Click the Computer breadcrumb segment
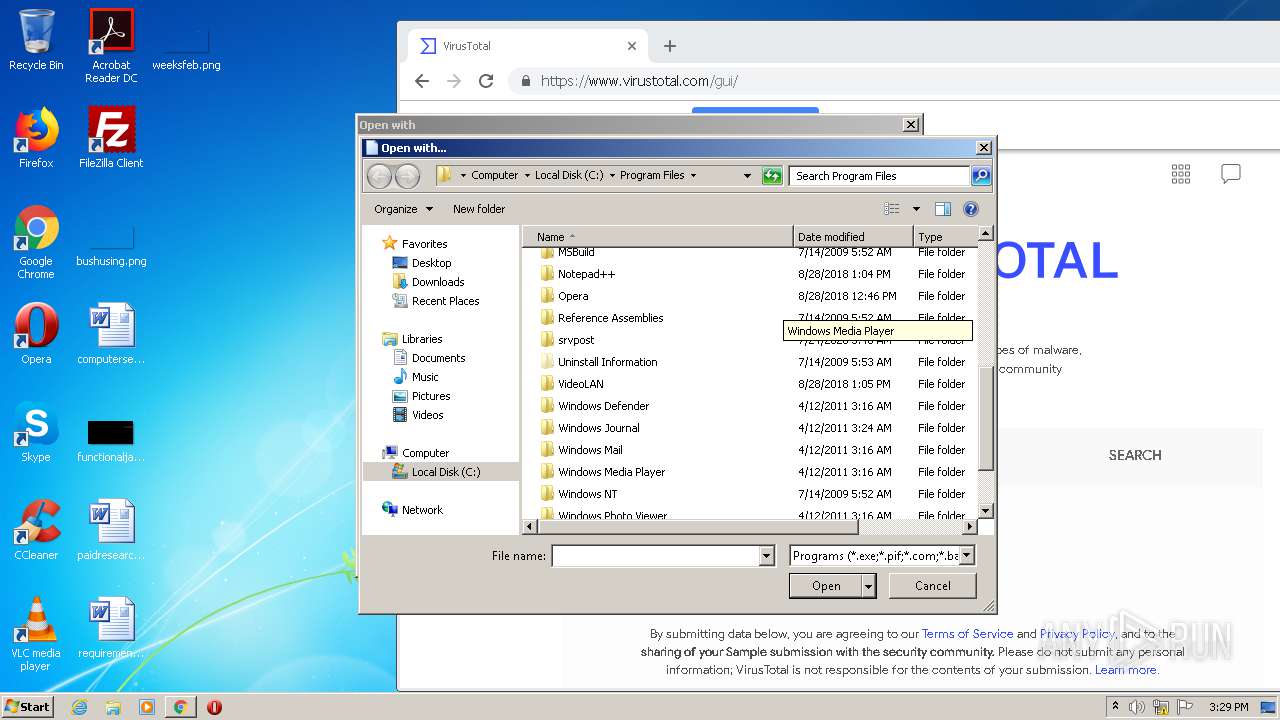1280x720 pixels. pos(495,175)
